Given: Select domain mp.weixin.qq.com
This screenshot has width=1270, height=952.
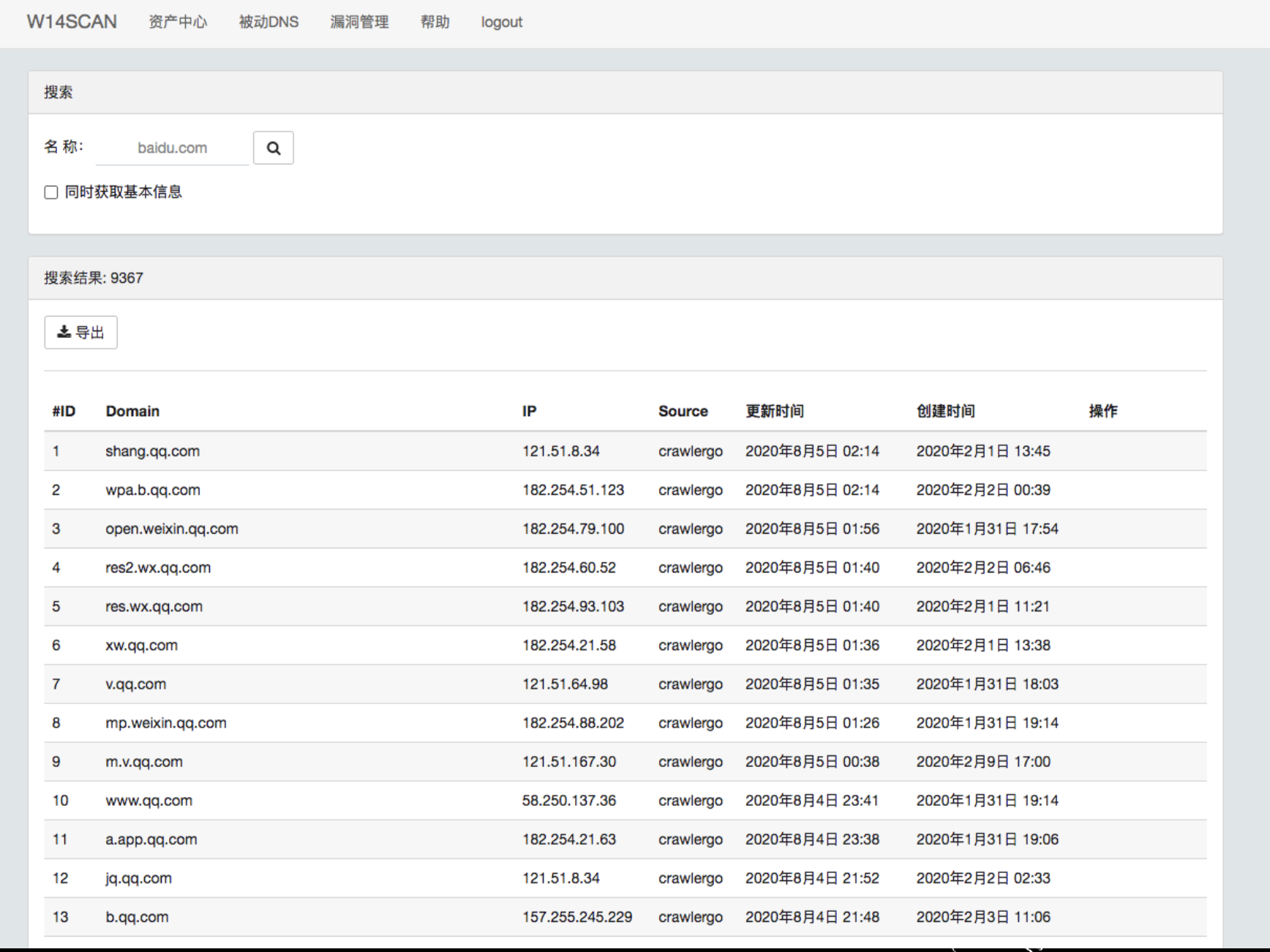Looking at the screenshot, I should (x=166, y=722).
